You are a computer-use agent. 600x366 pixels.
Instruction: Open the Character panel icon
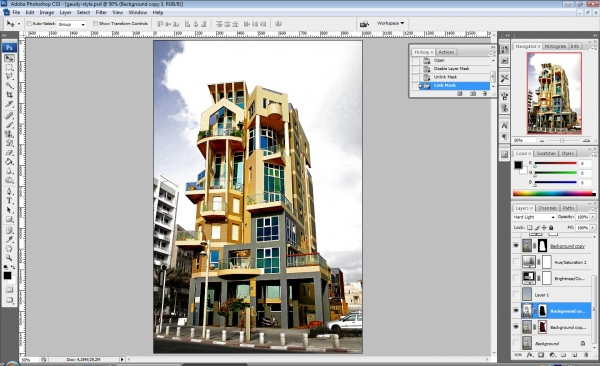pos(504,125)
